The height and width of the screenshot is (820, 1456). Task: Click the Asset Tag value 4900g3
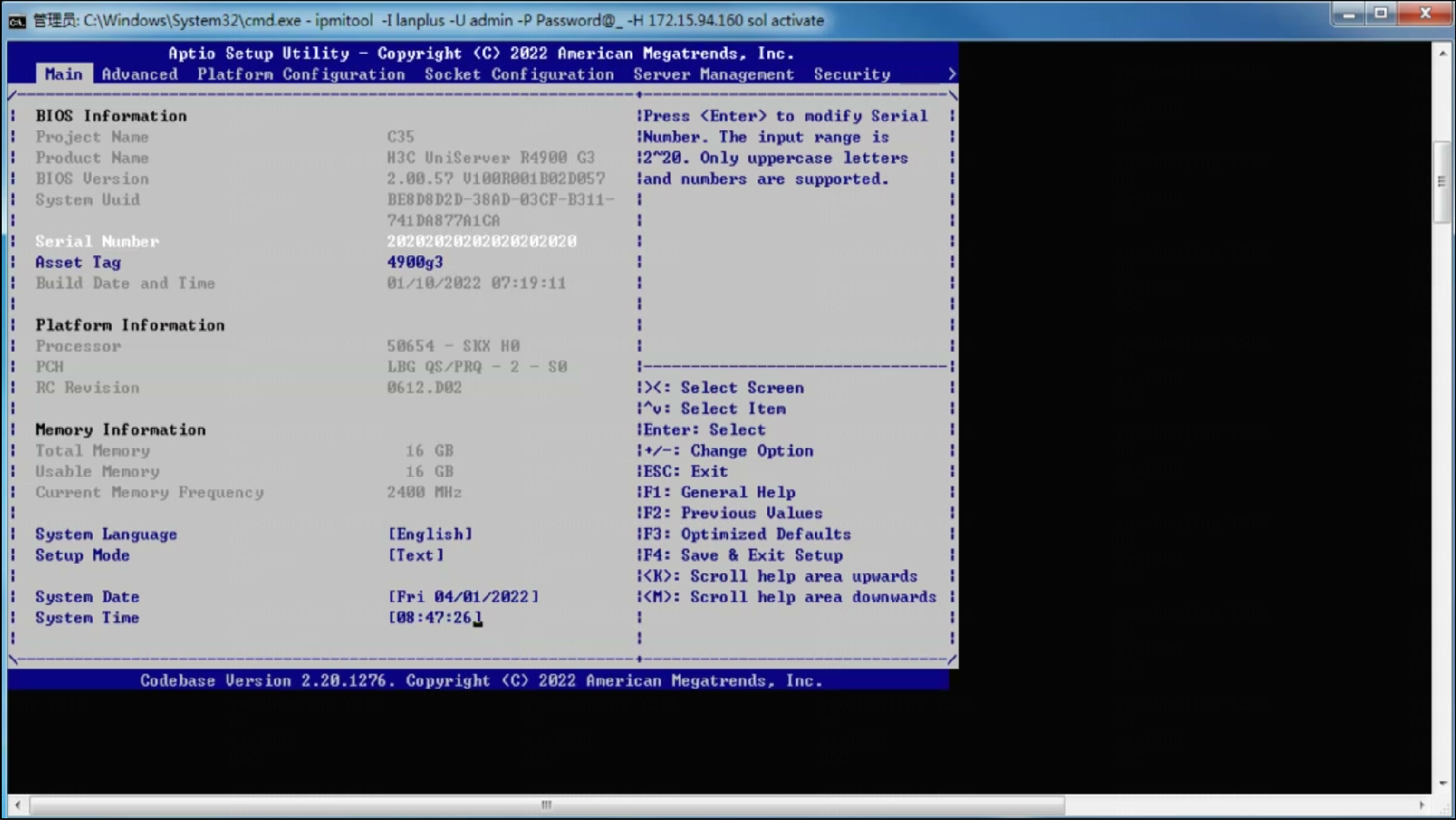click(x=415, y=262)
